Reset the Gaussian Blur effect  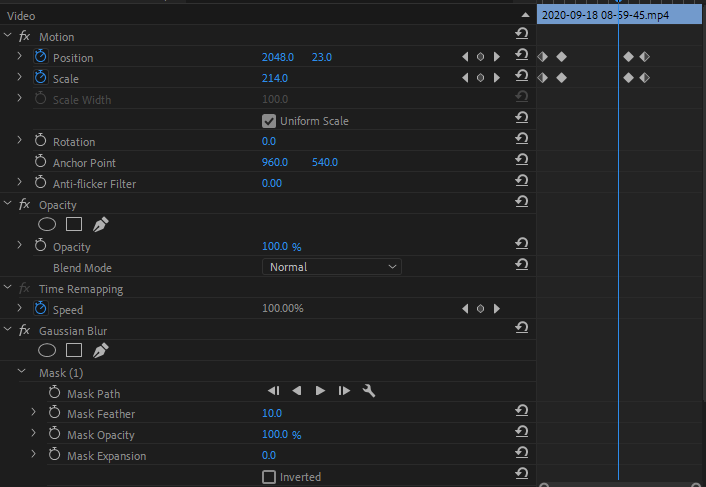[521, 328]
